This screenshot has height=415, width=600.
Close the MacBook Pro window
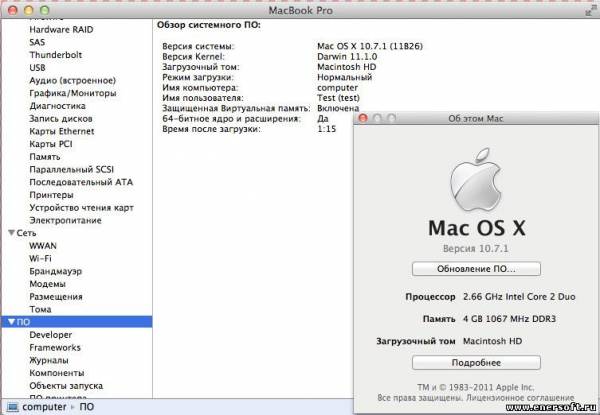13,10
